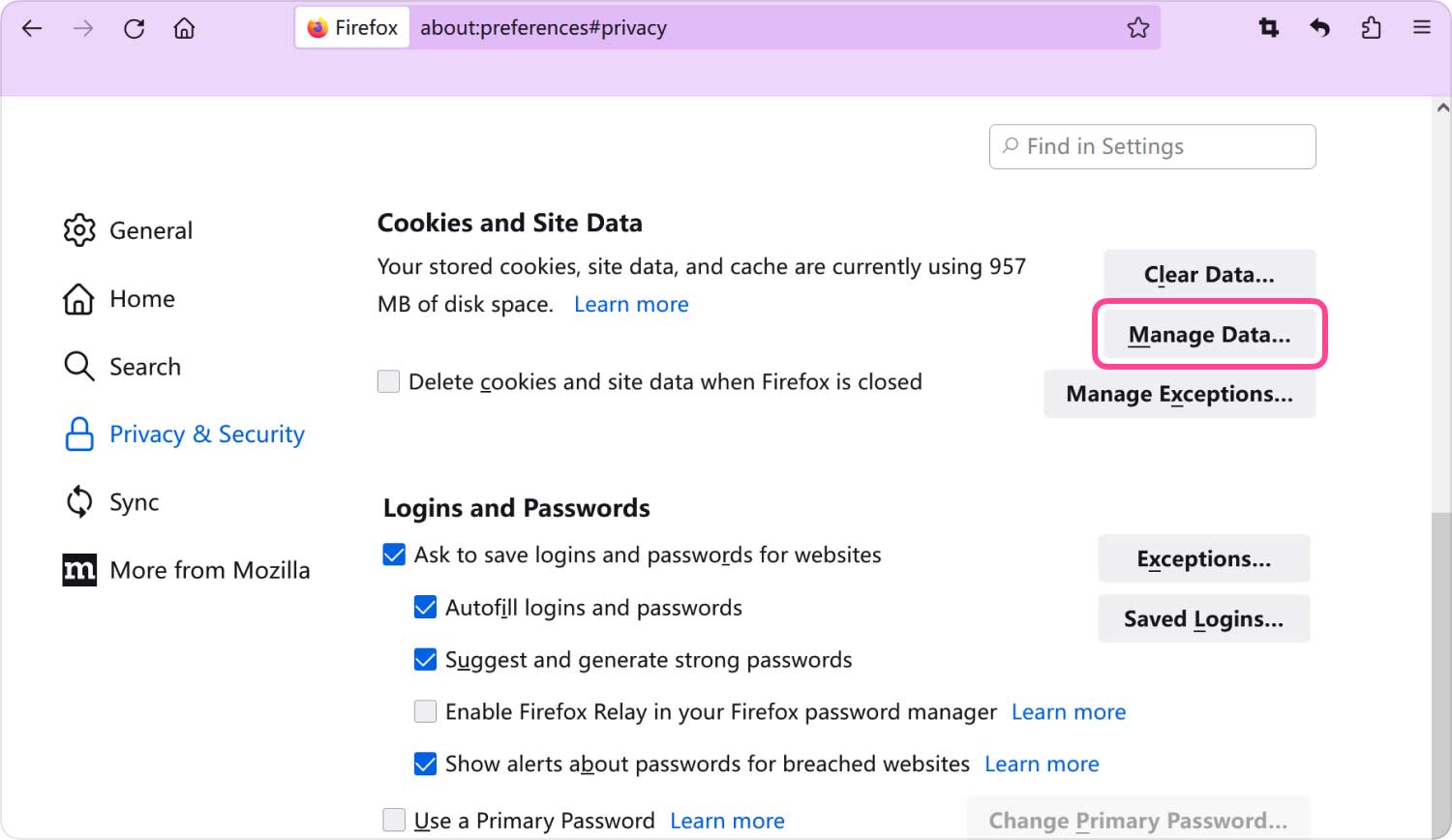Open Learn more link for Firefox Relay
This screenshot has width=1452, height=840.
pos(1069,712)
